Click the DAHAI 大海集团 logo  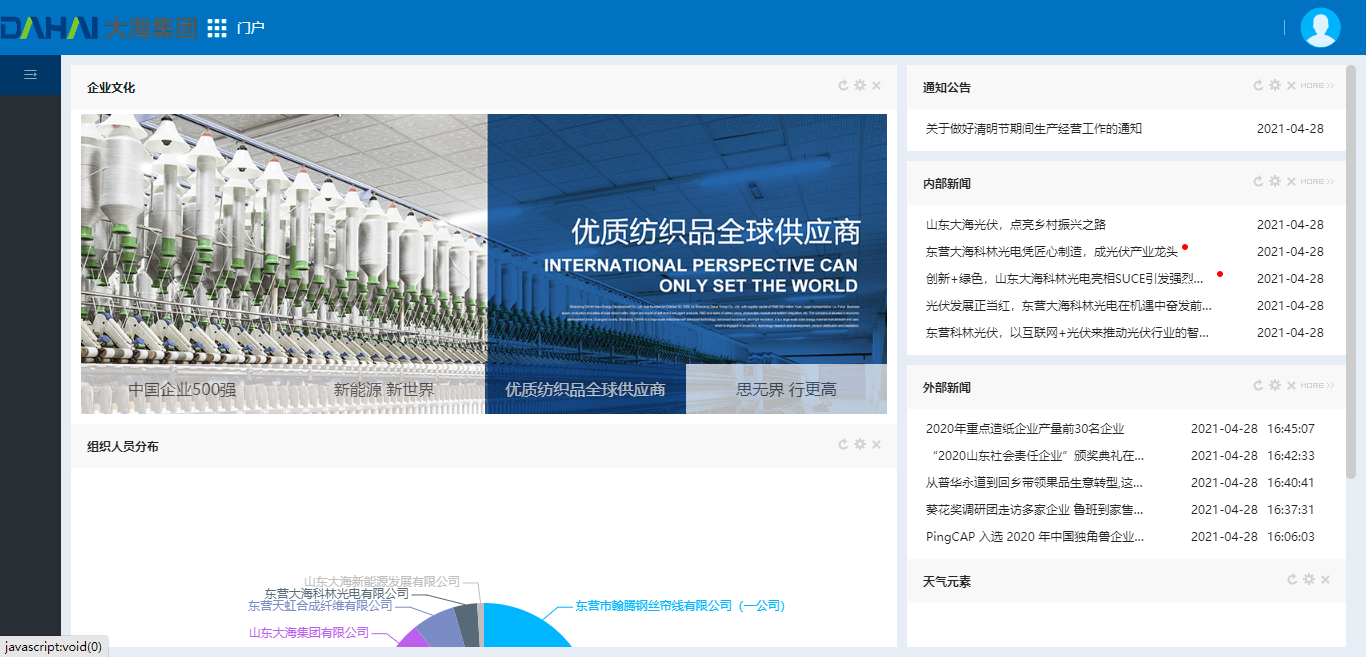coord(100,28)
